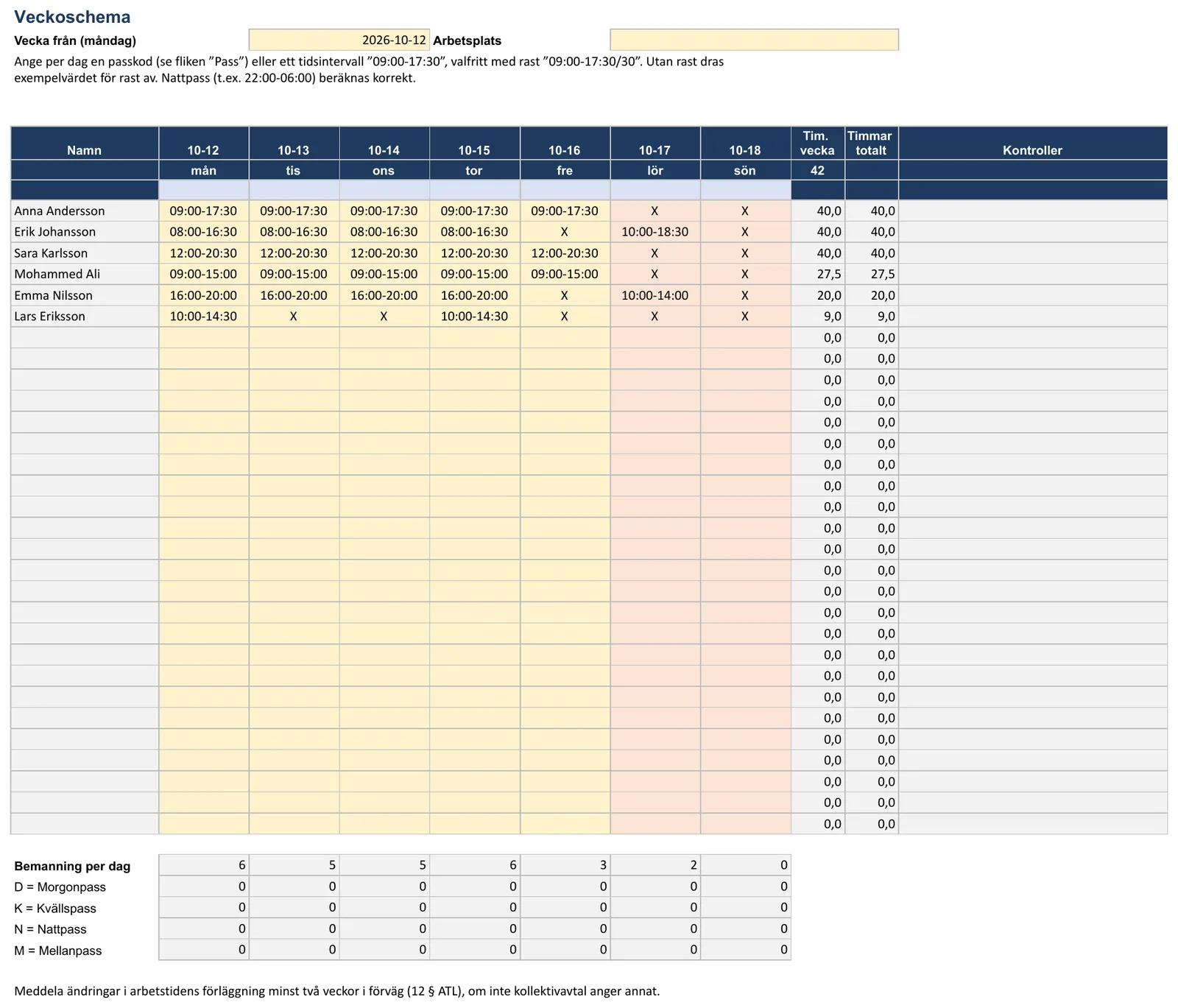Click Friday staffing count 3
The image size is (1178, 1008).
tap(565, 865)
